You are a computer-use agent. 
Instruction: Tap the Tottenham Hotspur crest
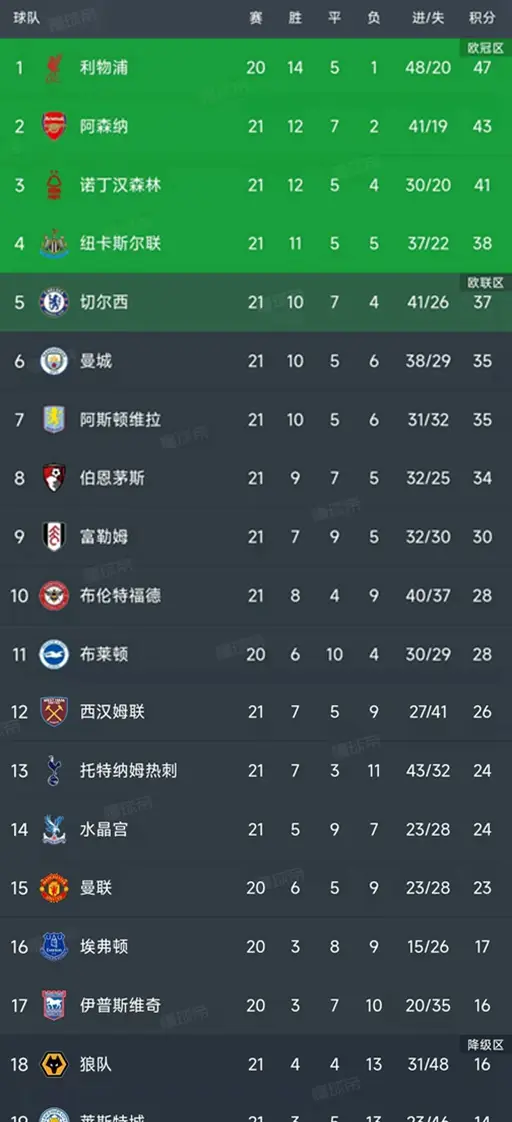coord(54,771)
